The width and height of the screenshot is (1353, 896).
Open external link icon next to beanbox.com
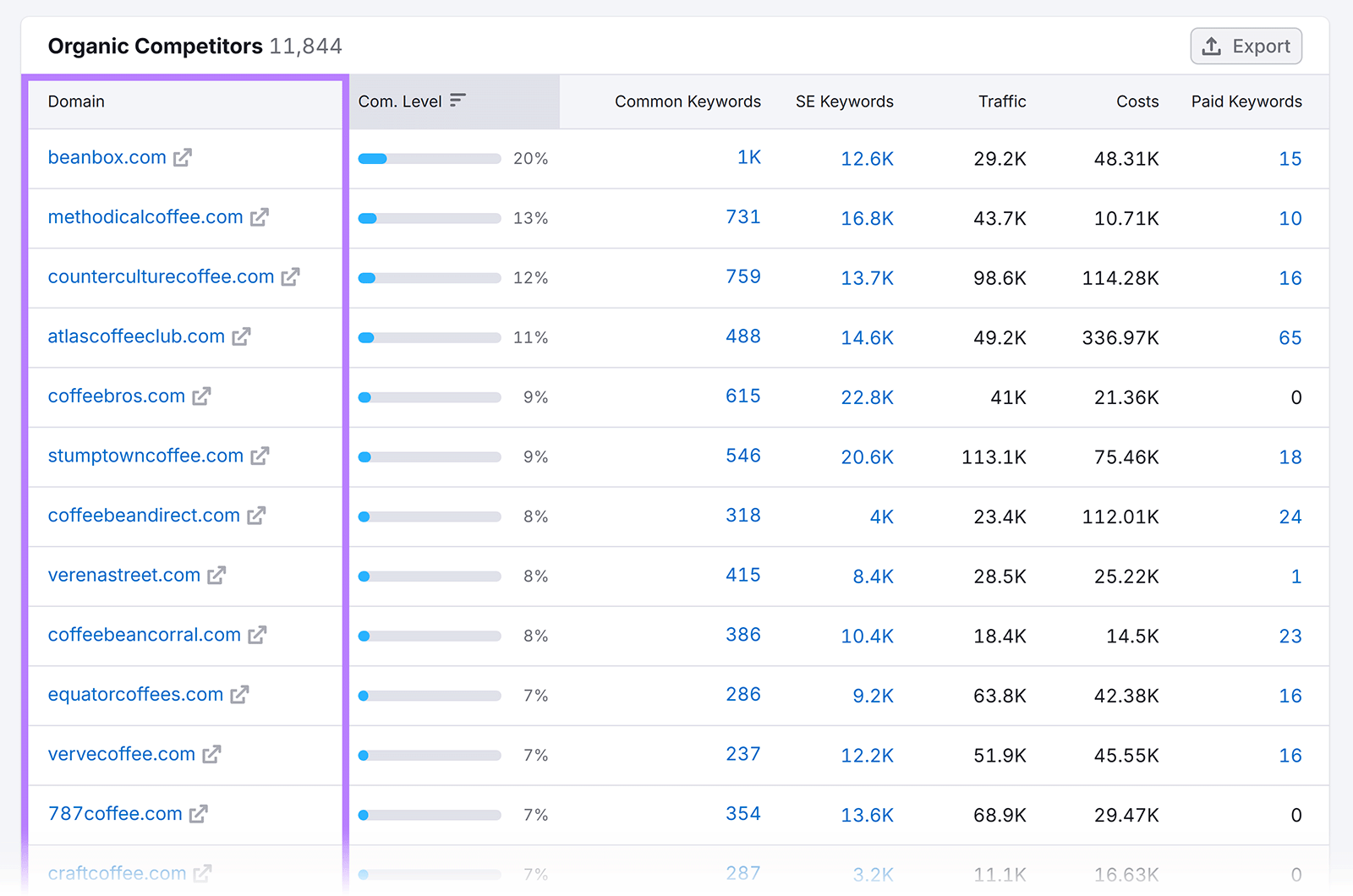[183, 158]
